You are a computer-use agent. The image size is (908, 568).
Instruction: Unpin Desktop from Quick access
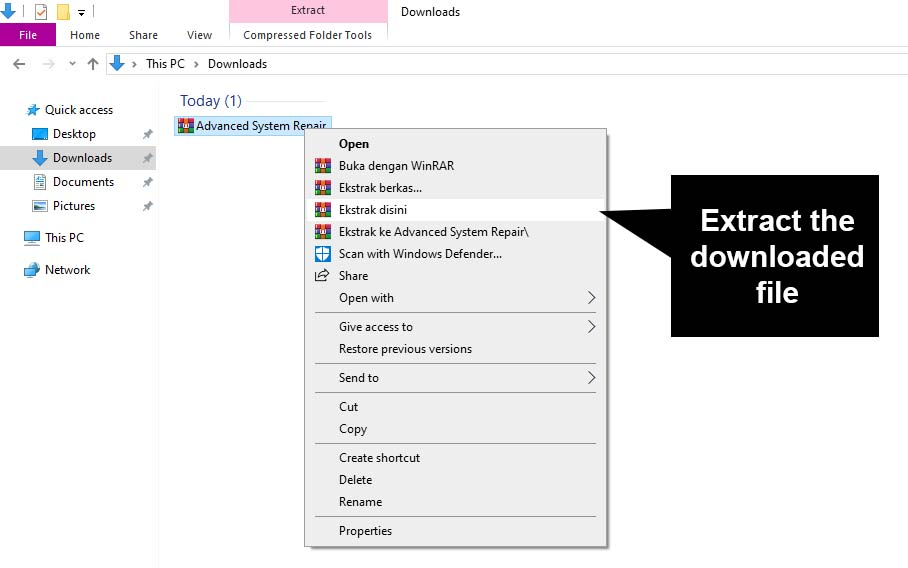(148, 134)
